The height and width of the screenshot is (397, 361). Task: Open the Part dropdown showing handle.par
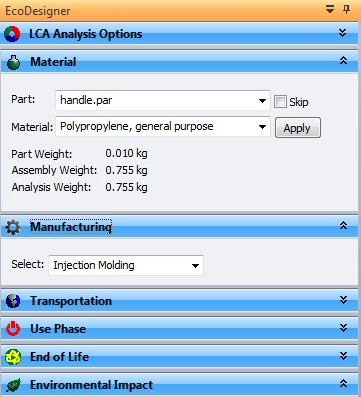[163, 100]
